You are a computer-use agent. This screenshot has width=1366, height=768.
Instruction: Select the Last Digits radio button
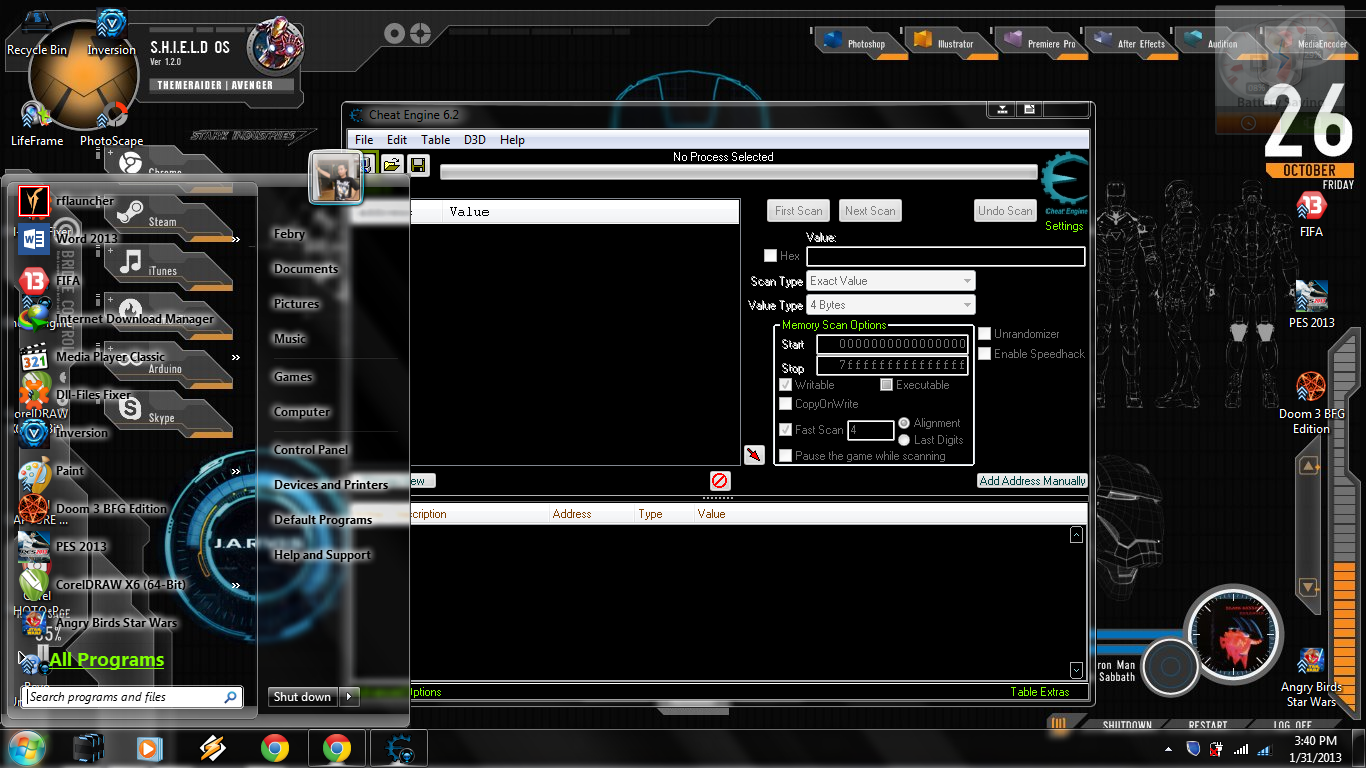tap(904, 440)
